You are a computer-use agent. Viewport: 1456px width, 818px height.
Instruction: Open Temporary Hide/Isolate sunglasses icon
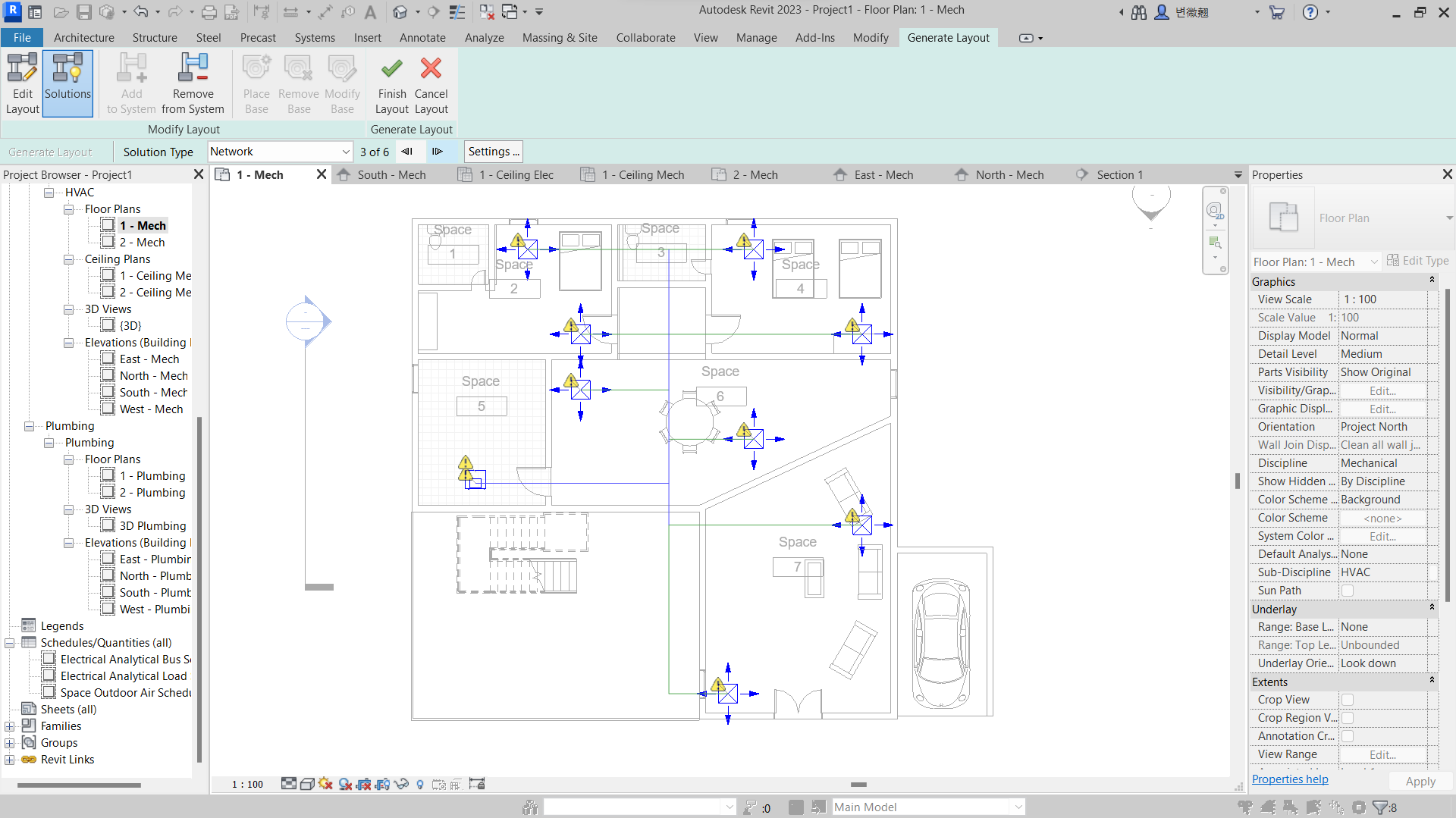click(401, 784)
